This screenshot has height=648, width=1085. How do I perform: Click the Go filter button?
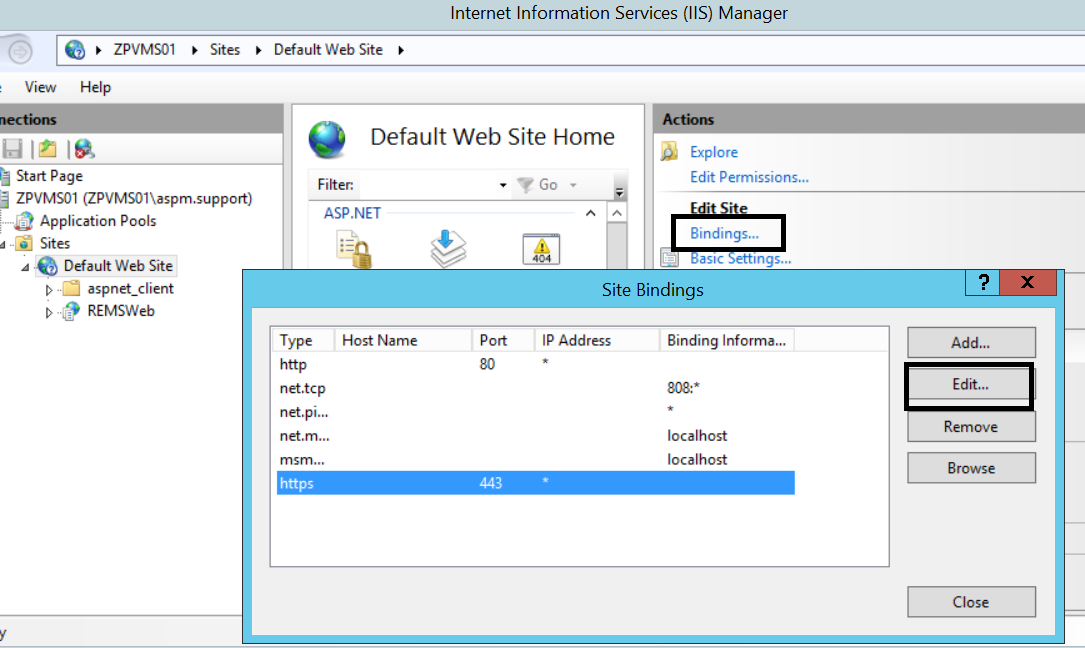(538, 185)
